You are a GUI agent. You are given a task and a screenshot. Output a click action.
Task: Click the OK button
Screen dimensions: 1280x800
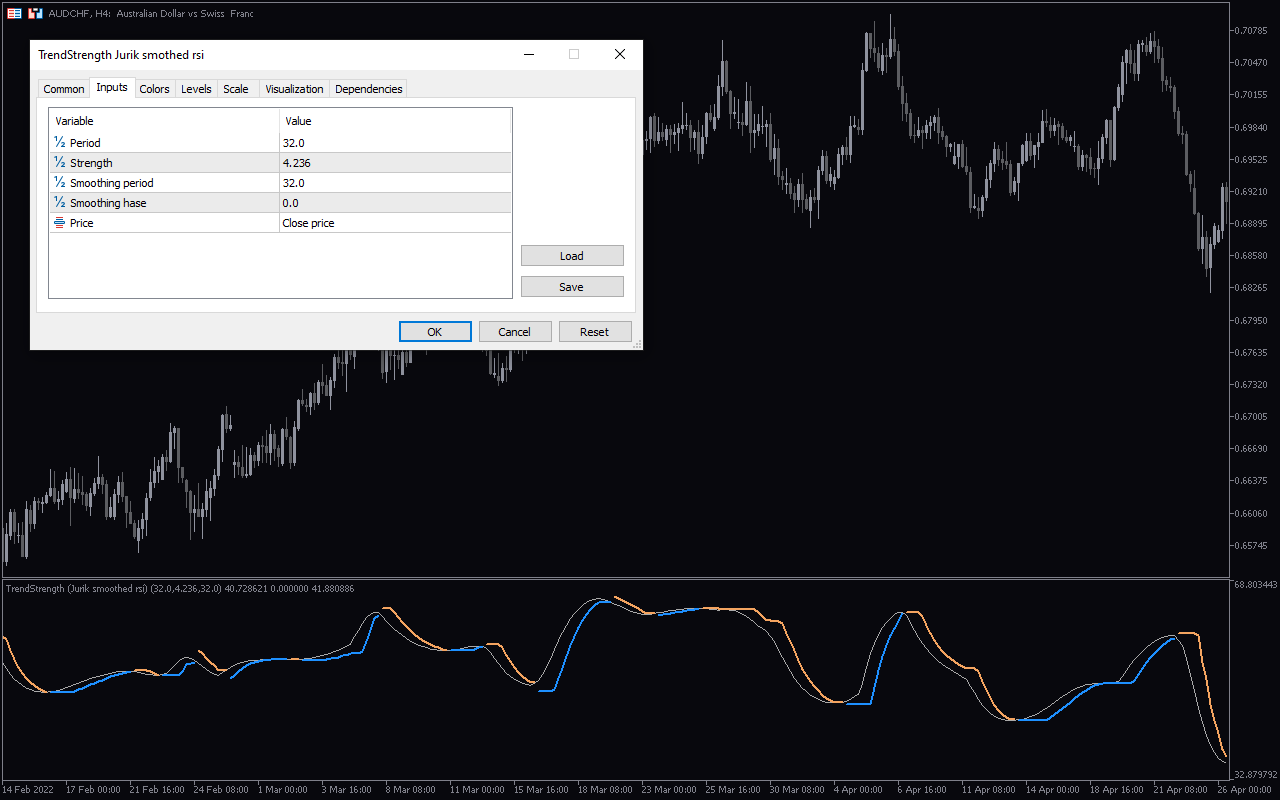click(435, 332)
